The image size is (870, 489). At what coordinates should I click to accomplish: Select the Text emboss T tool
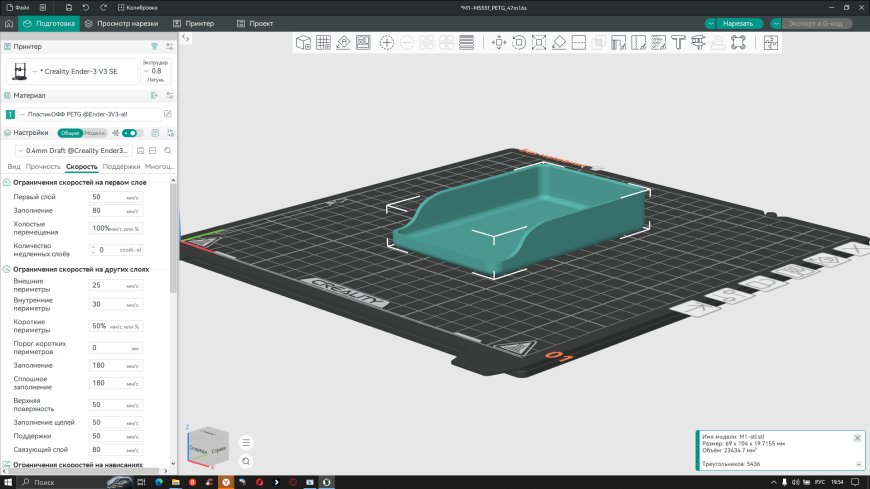[x=678, y=43]
